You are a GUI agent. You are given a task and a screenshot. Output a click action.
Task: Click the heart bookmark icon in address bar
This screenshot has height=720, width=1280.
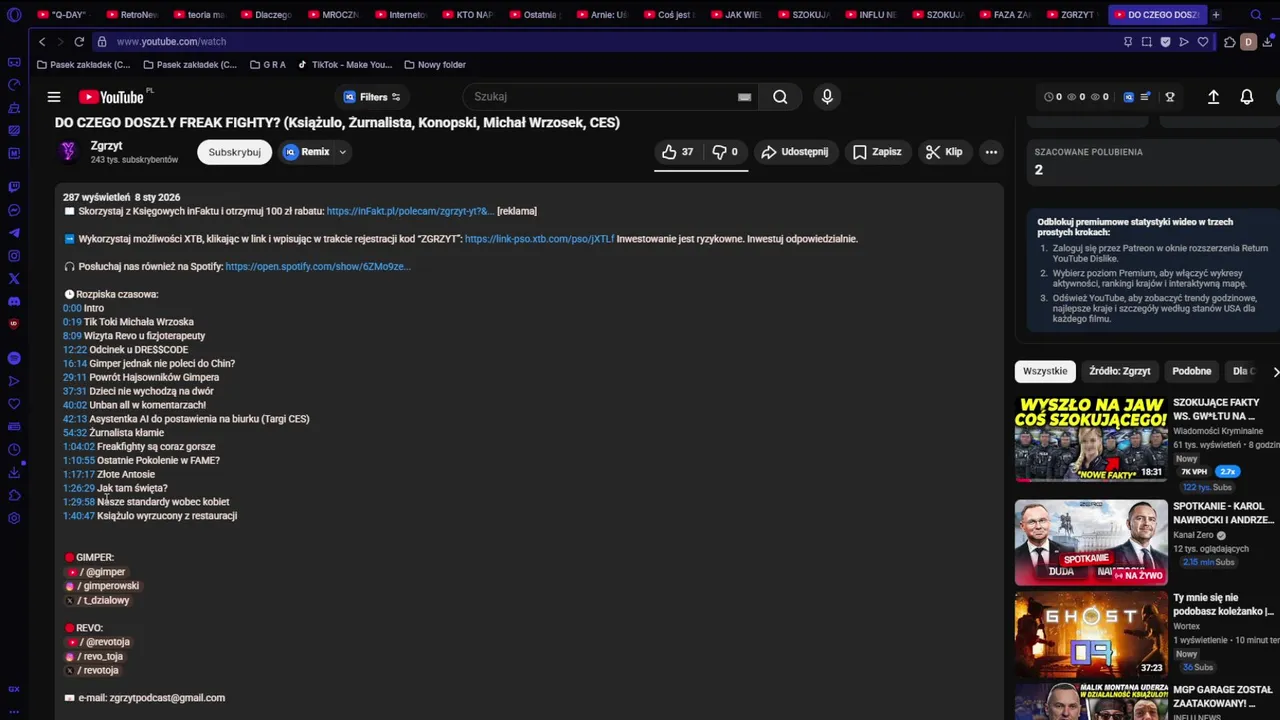[x=1203, y=42]
